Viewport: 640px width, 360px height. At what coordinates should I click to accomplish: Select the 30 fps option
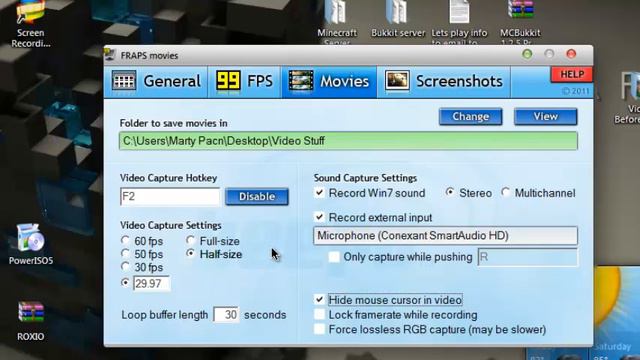coord(143,267)
